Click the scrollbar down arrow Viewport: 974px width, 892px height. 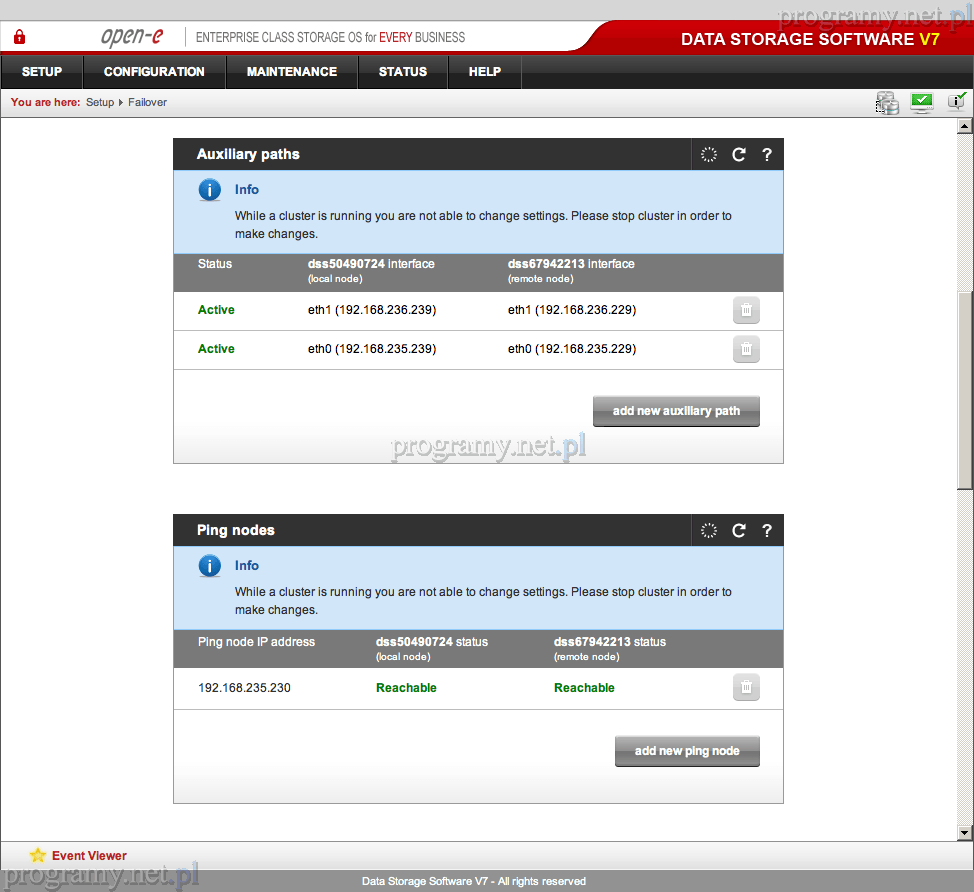pyautogui.click(x=965, y=832)
